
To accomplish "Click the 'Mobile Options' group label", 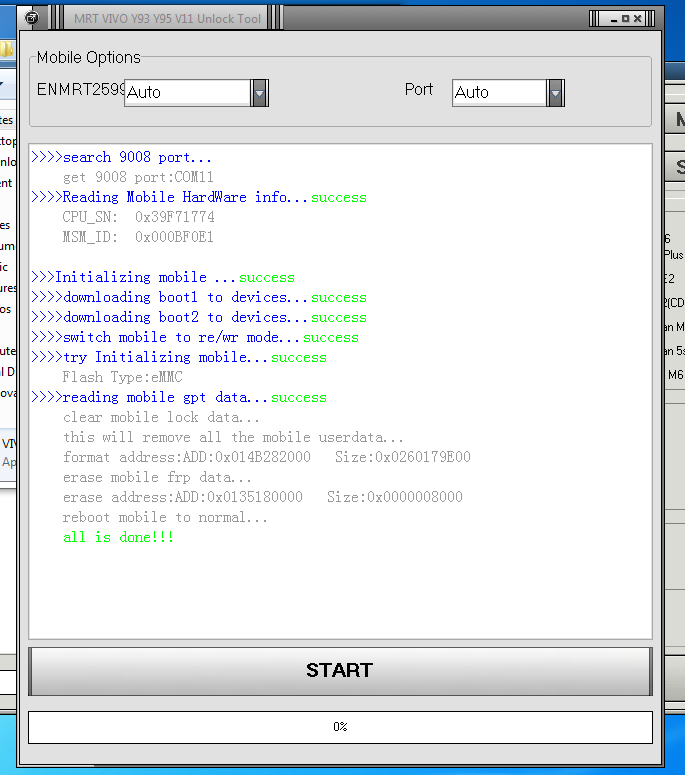I will click(89, 57).
